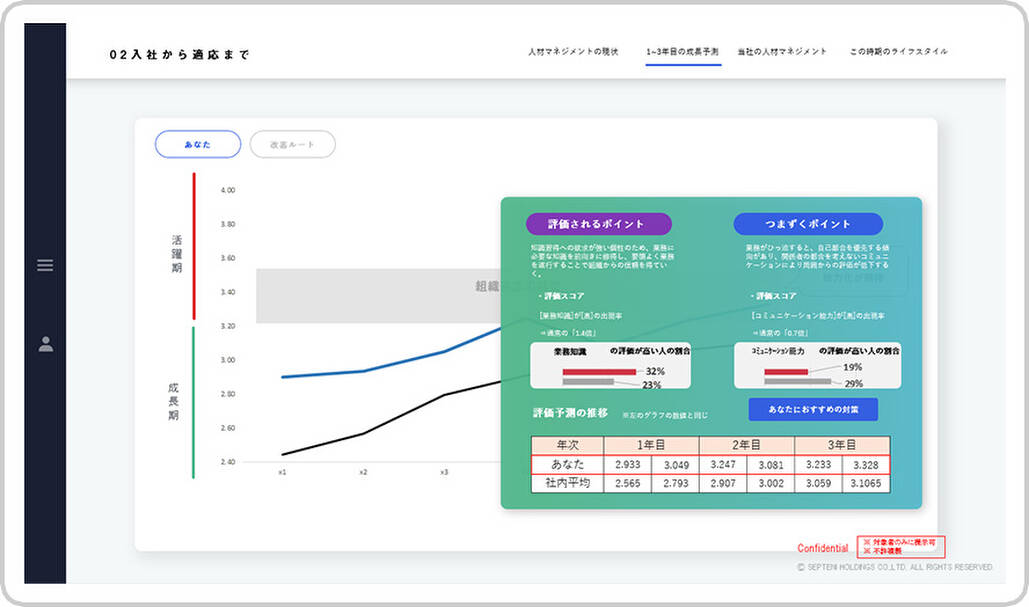Click the 2.40 y-axis value
This screenshot has width=1029, height=607.
[x=228, y=462]
